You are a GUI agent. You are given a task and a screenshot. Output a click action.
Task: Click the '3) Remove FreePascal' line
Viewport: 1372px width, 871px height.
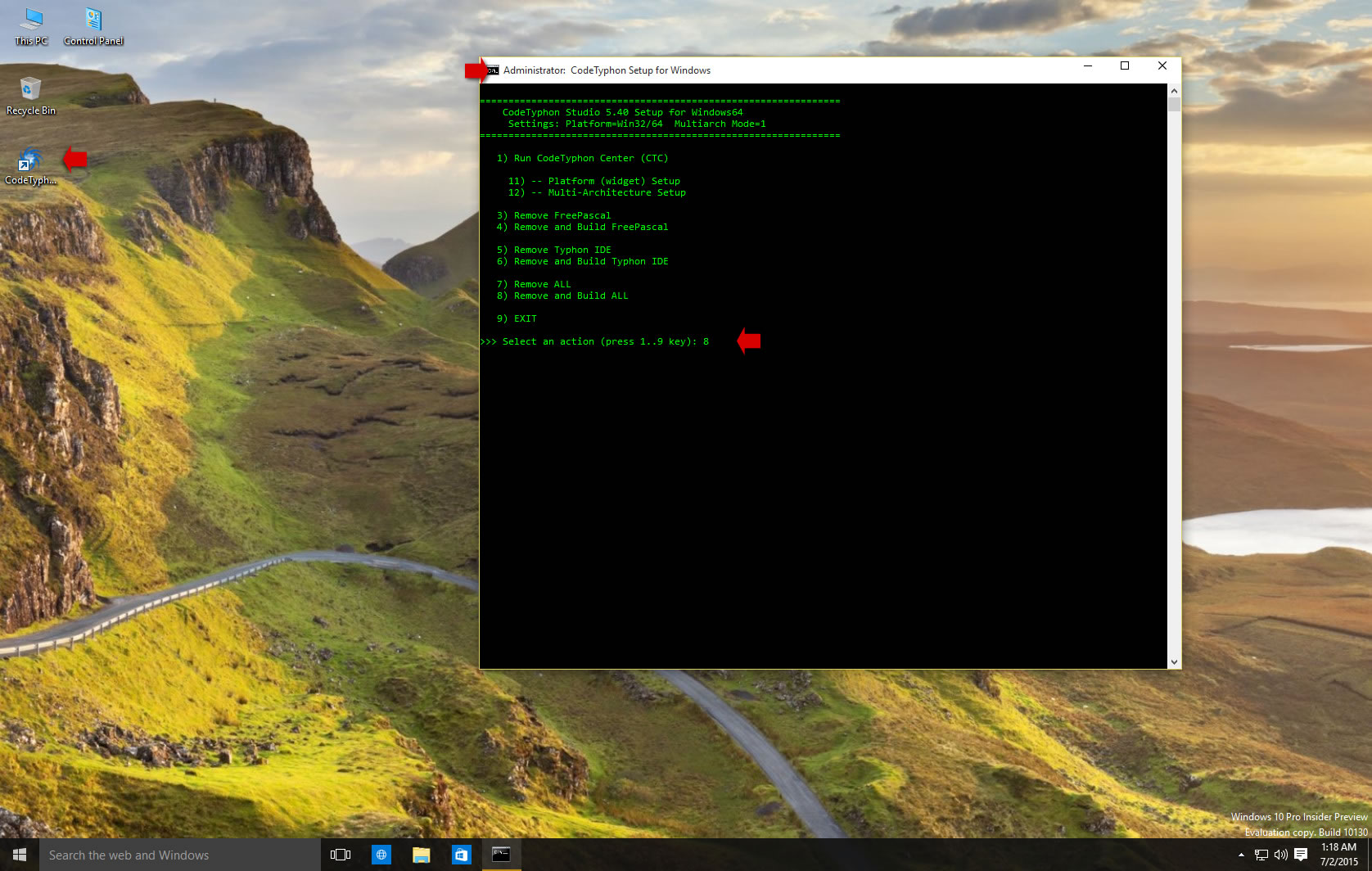click(x=553, y=215)
